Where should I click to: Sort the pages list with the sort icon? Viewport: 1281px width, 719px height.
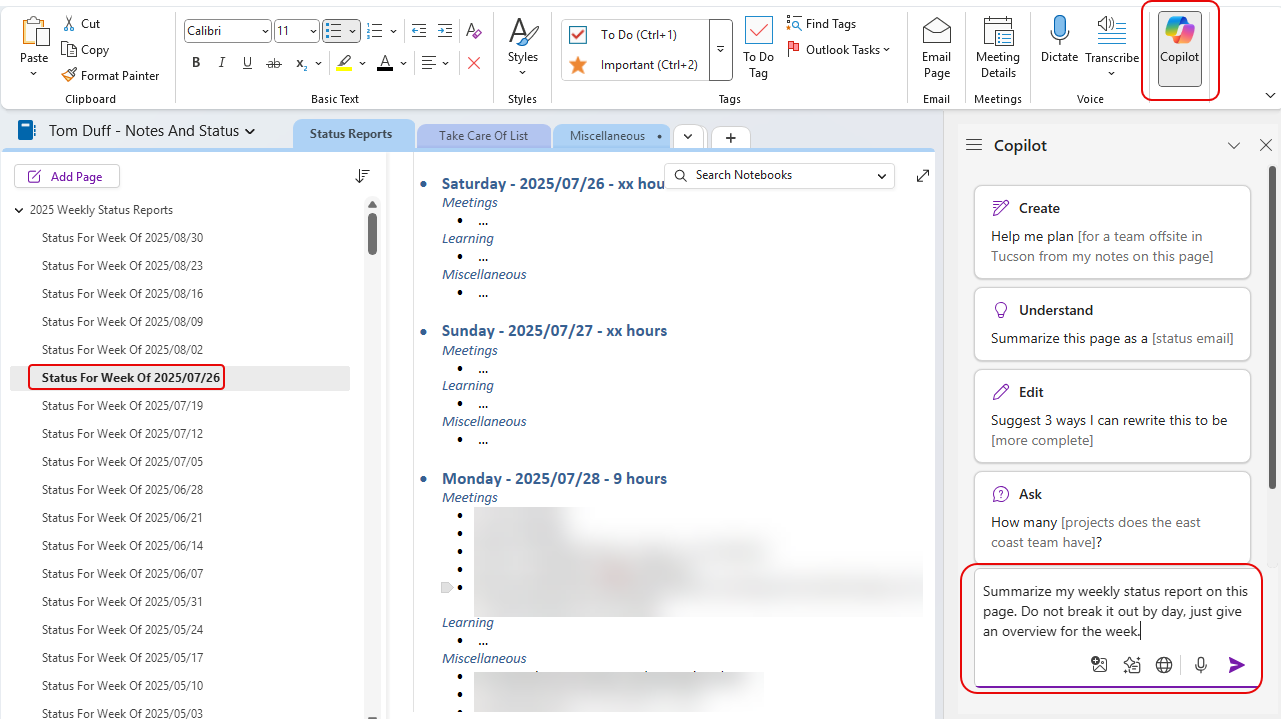click(362, 176)
